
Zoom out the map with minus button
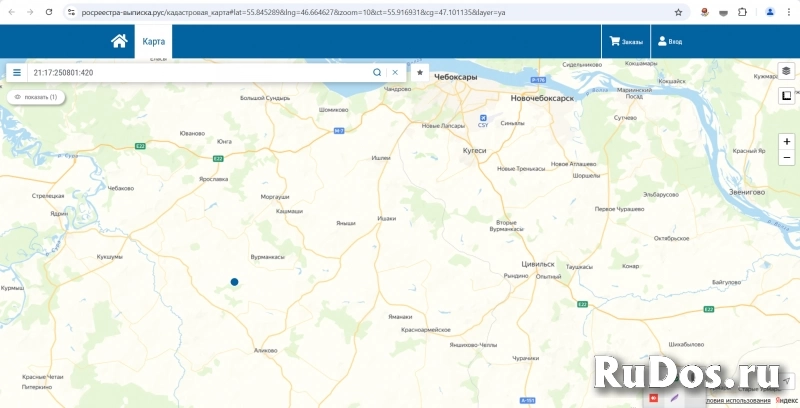(x=787, y=158)
